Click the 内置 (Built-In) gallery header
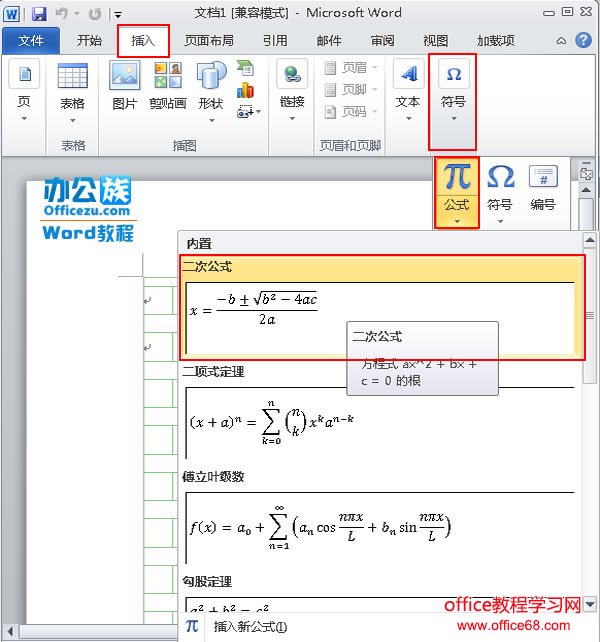Screen dimensions: 600x642 (199, 244)
